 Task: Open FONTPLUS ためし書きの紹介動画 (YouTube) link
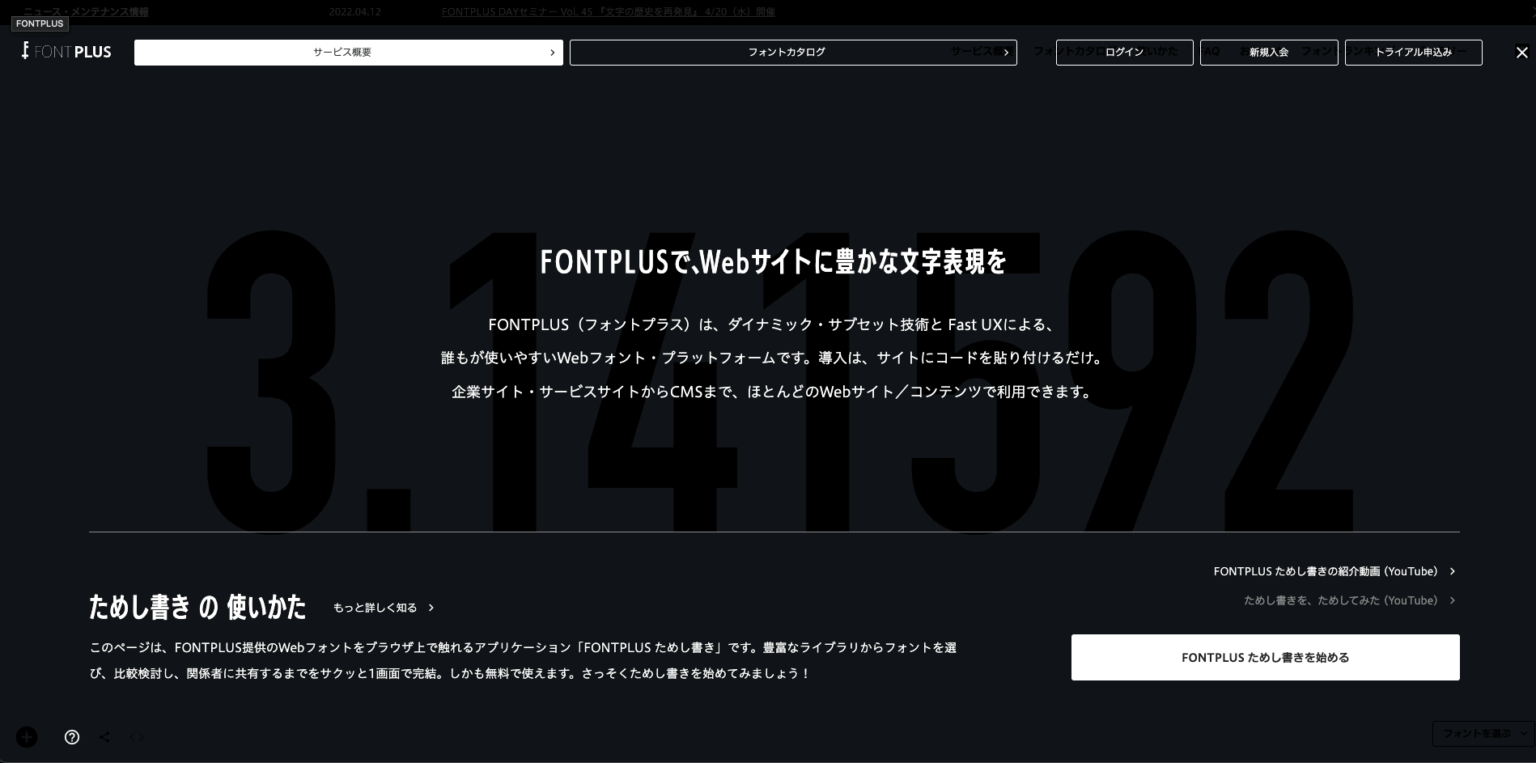click(x=1327, y=570)
